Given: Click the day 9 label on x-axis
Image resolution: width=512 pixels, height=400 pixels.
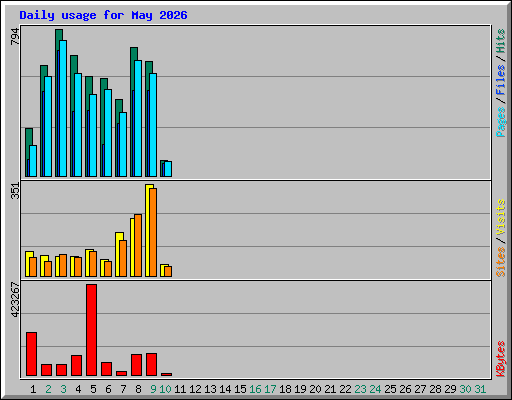Looking at the screenshot, I should (x=153, y=389).
